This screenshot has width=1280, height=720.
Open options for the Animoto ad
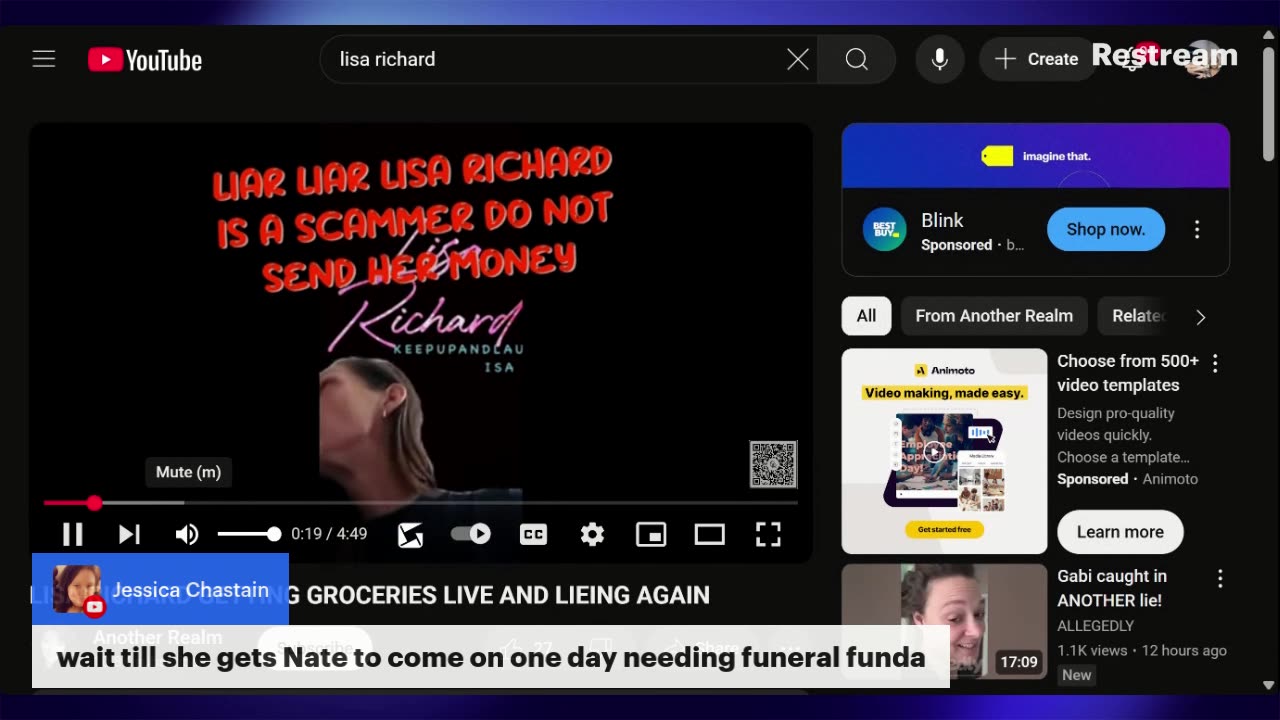point(1215,363)
